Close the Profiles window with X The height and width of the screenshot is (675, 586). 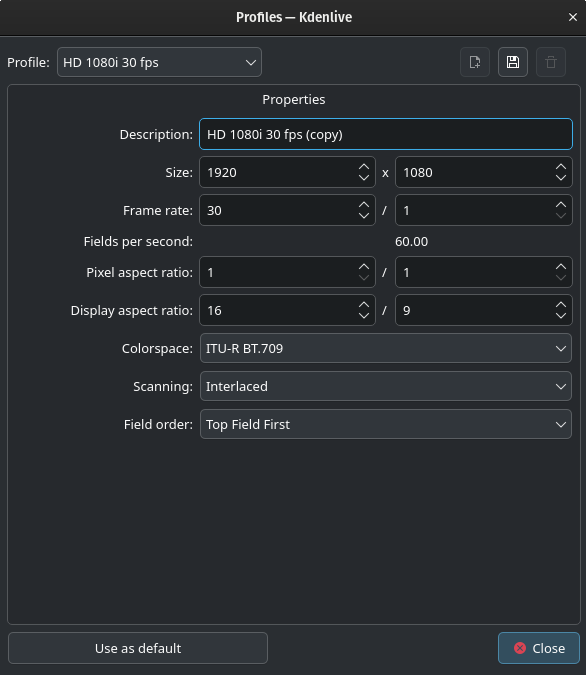573,17
